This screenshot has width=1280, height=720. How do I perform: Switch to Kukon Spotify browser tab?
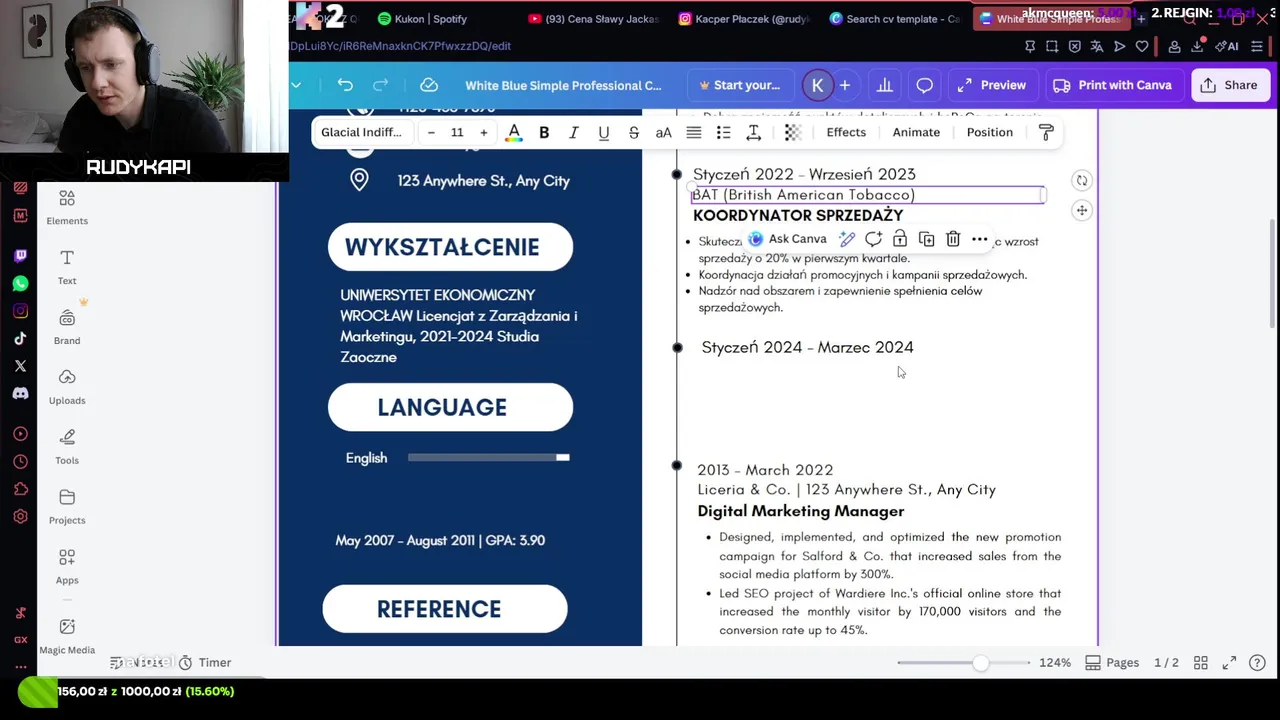coord(422,18)
